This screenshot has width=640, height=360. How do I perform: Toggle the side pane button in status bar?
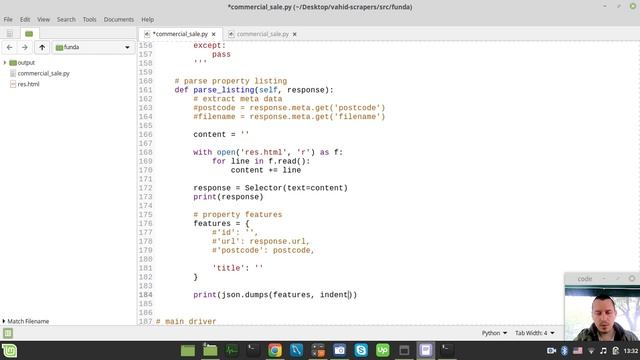click(x=8, y=333)
